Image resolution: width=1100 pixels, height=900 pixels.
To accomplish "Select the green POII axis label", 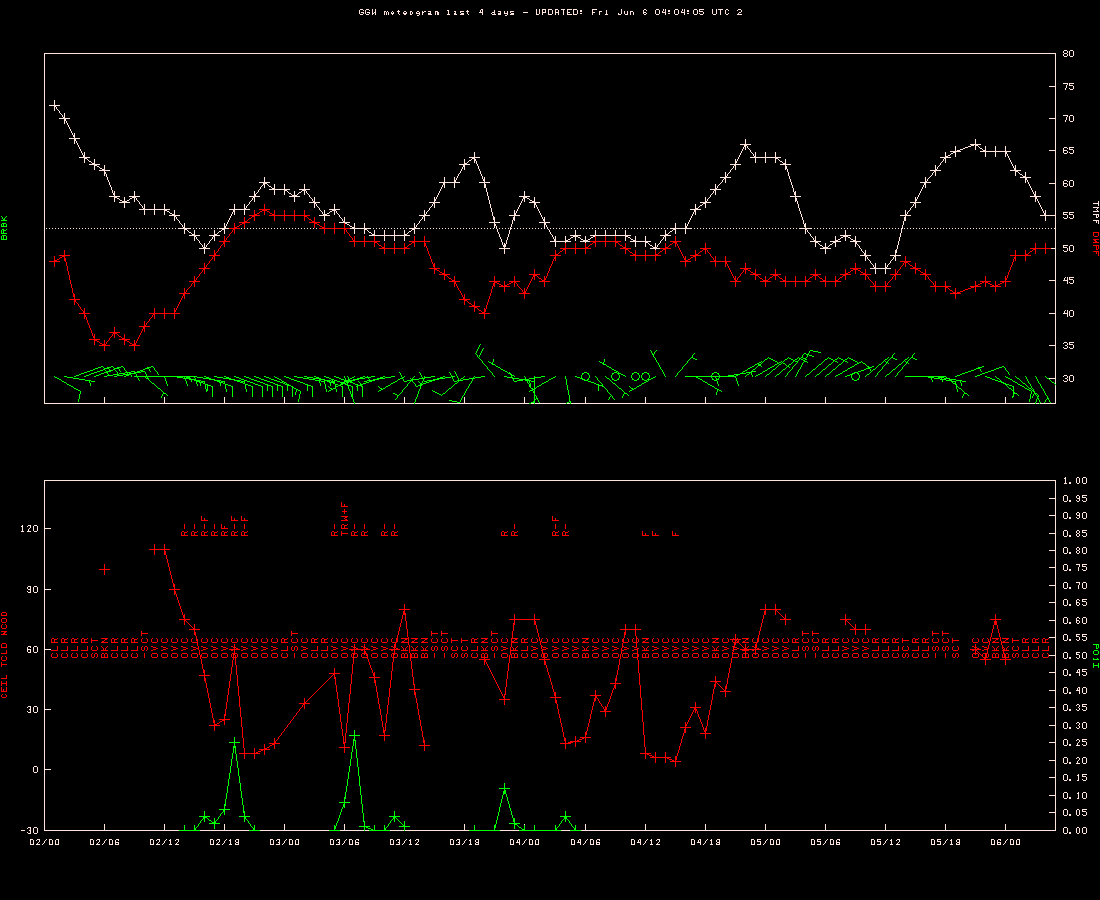I will click(x=1095, y=654).
